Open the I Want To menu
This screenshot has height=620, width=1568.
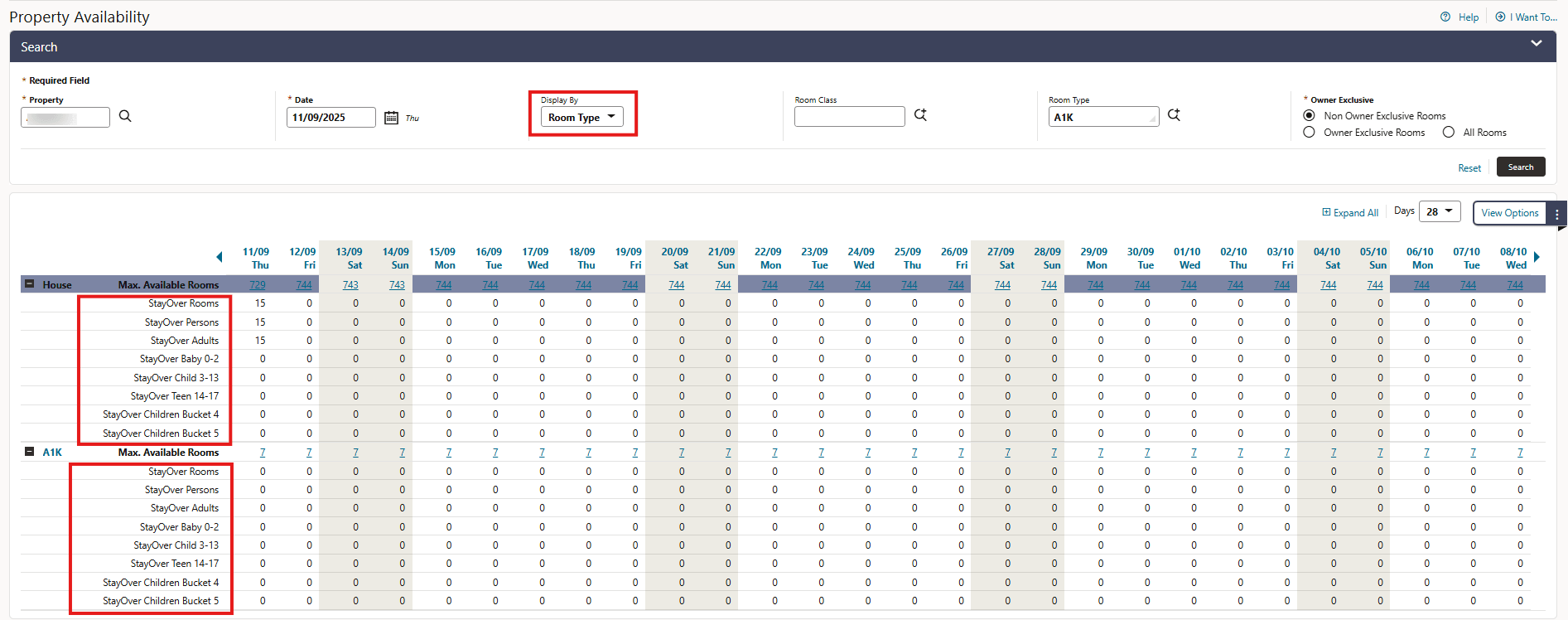pos(1526,17)
